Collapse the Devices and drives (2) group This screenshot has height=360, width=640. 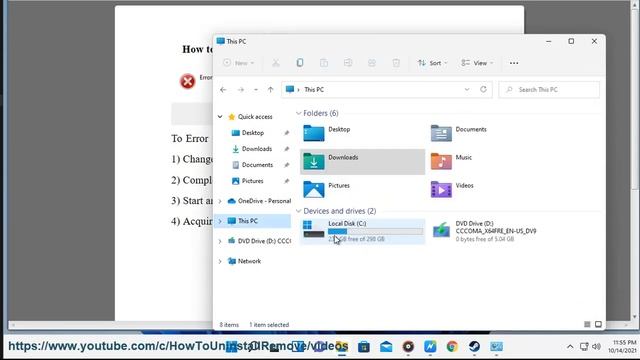[x=298, y=211]
